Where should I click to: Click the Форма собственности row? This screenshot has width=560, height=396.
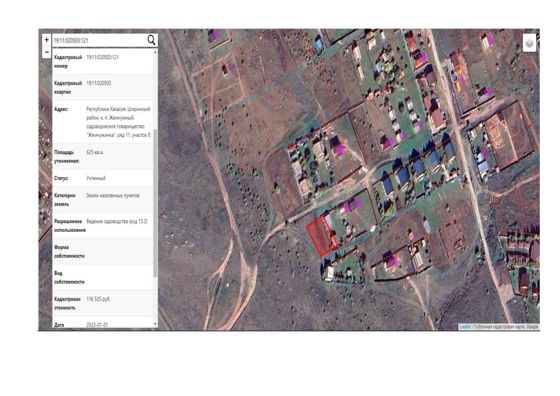103,251
